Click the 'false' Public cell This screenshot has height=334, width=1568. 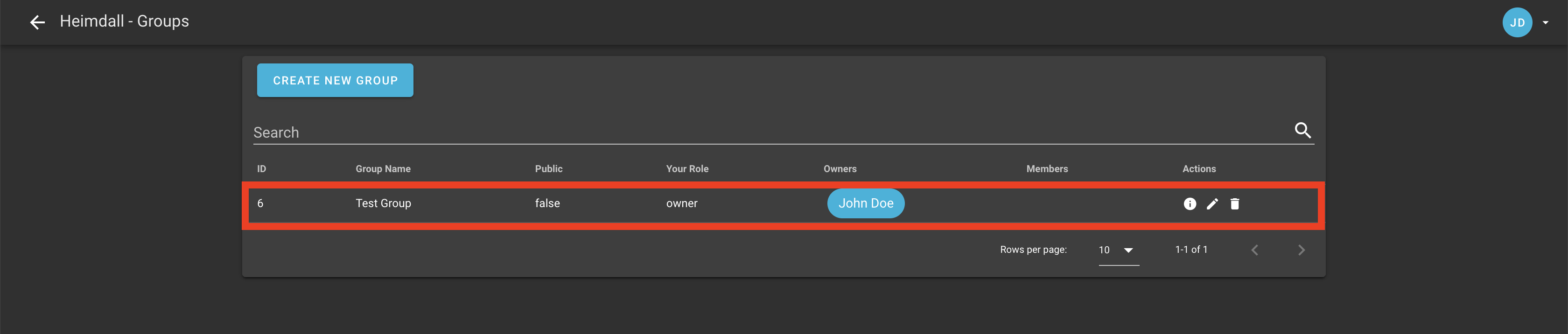tap(547, 203)
